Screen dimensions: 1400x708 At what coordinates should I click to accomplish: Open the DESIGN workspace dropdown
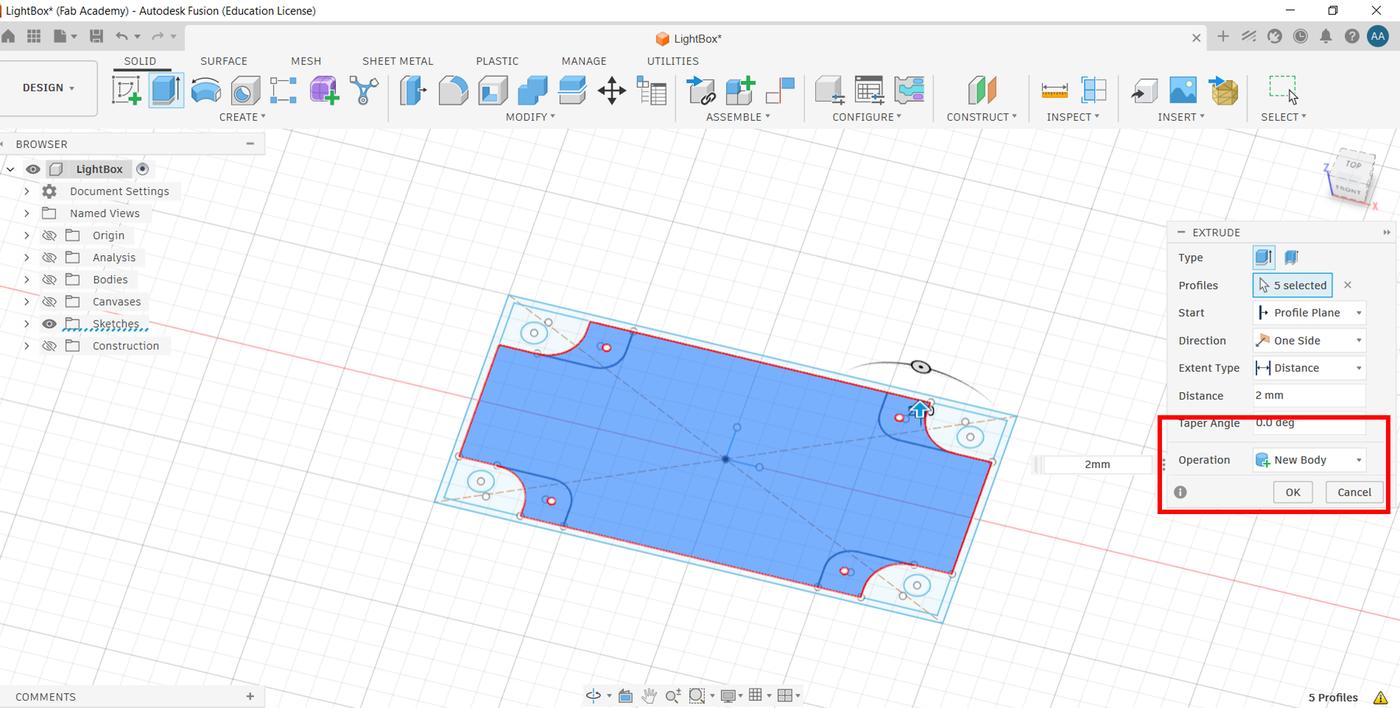(49, 88)
